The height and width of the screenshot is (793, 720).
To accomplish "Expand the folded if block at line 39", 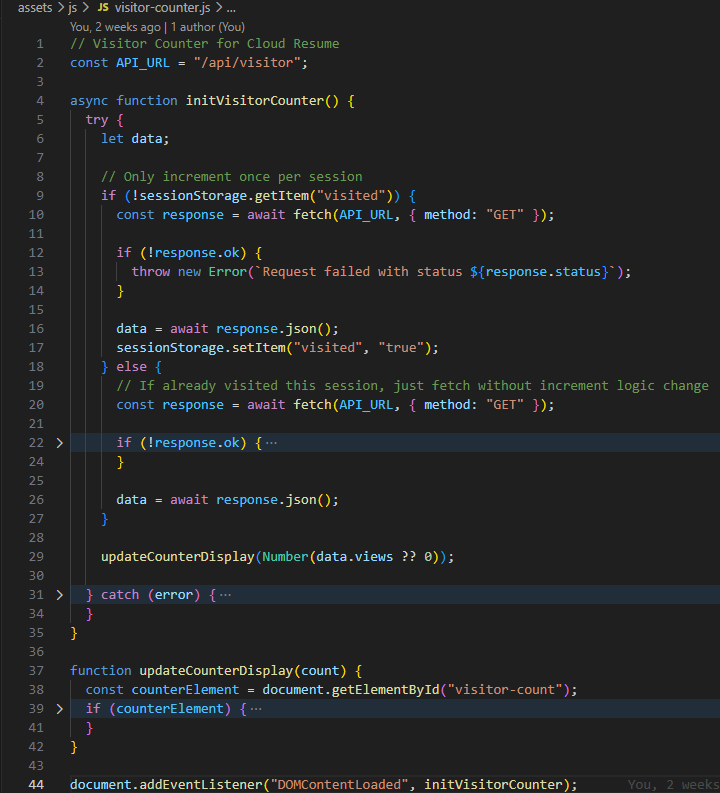I will (60, 709).
